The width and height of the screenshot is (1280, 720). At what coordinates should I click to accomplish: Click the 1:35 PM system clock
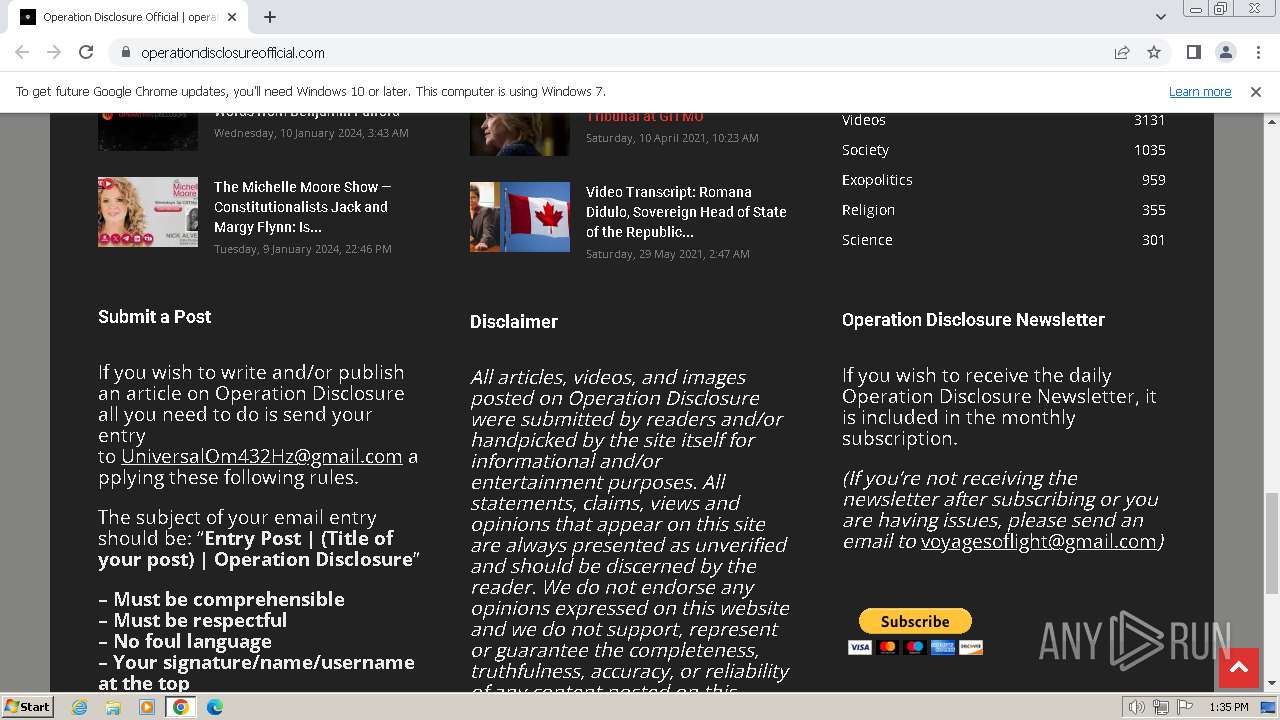pos(1228,707)
